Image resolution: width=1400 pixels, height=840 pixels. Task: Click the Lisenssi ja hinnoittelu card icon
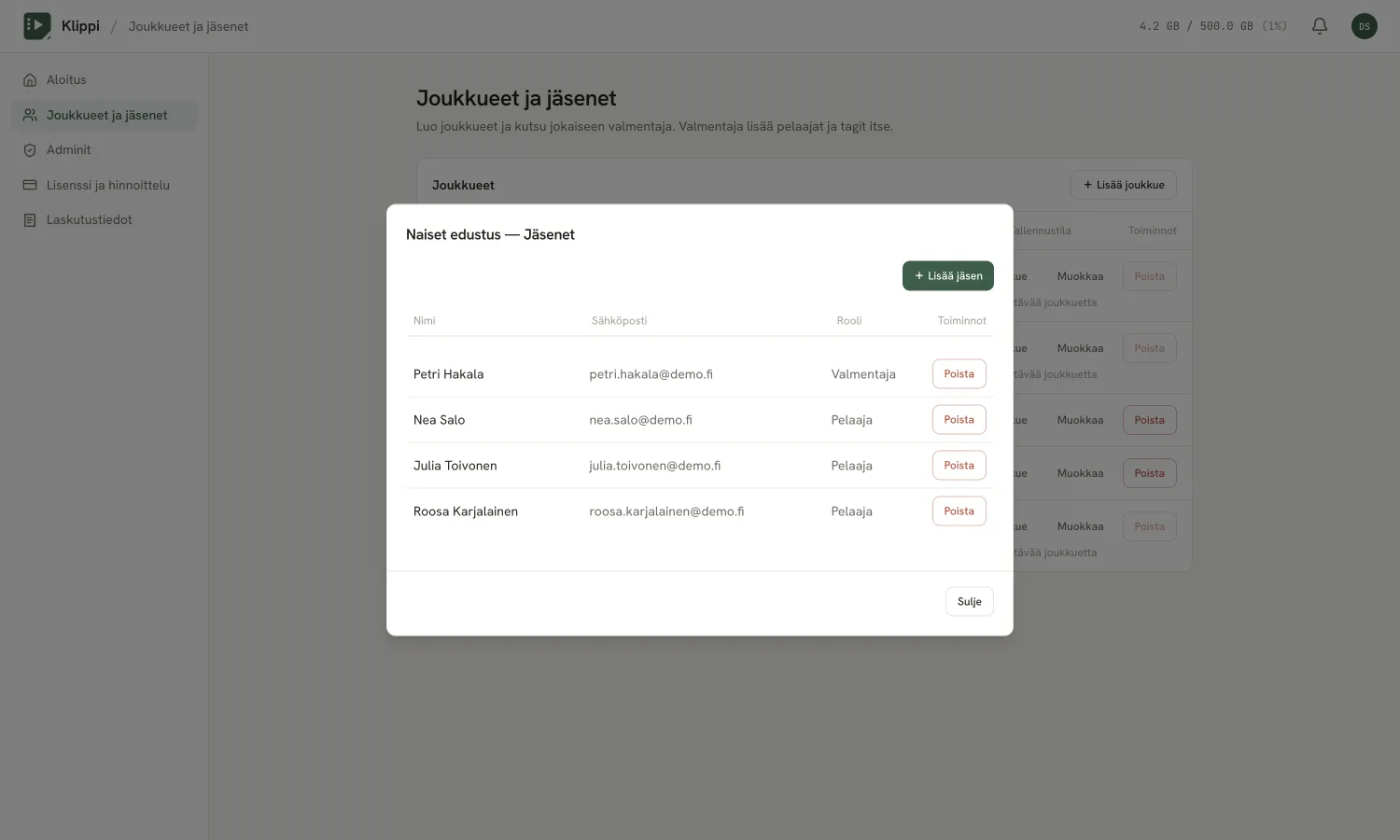[x=30, y=185]
